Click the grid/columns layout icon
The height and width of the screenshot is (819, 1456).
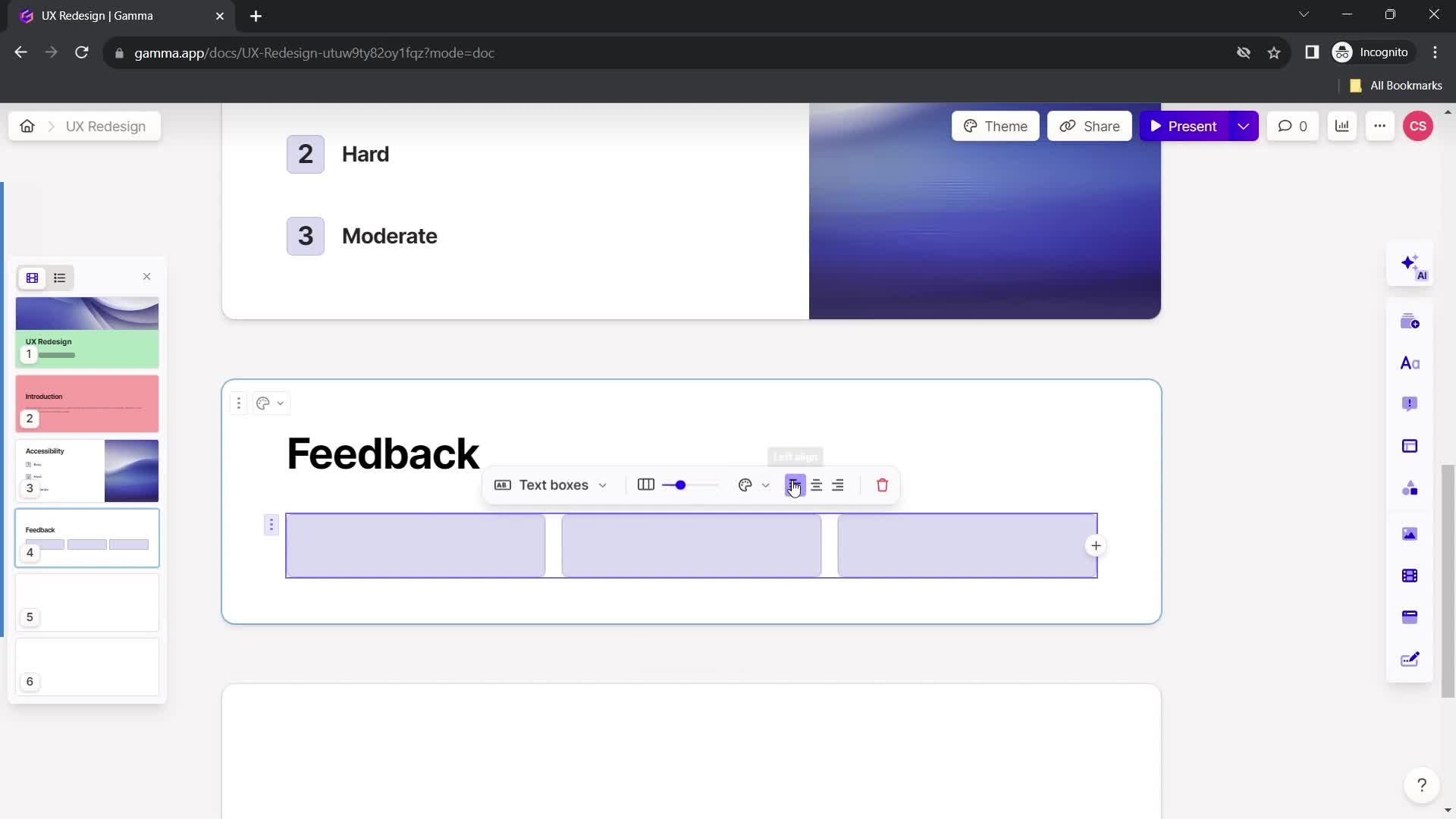click(645, 485)
